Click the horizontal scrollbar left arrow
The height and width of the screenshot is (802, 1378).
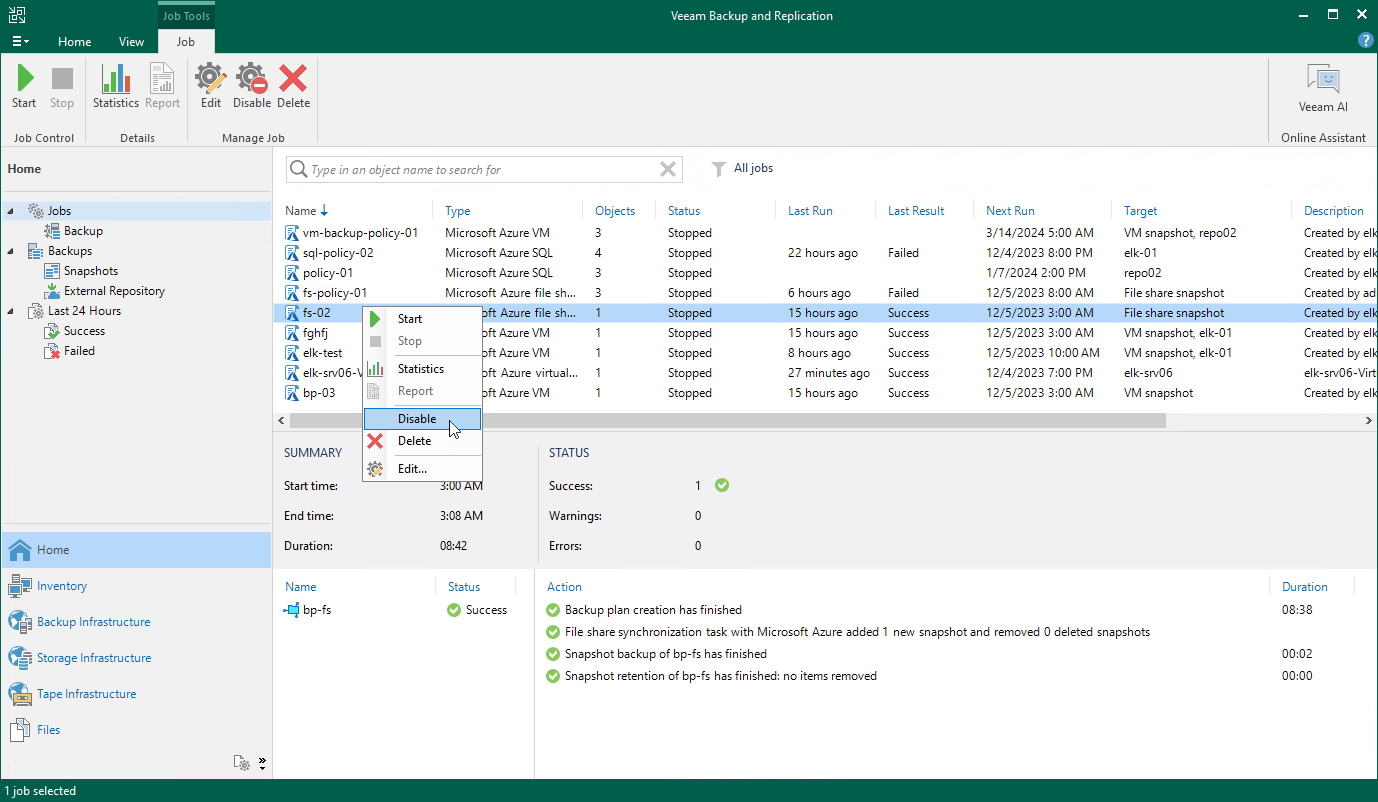(x=281, y=421)
